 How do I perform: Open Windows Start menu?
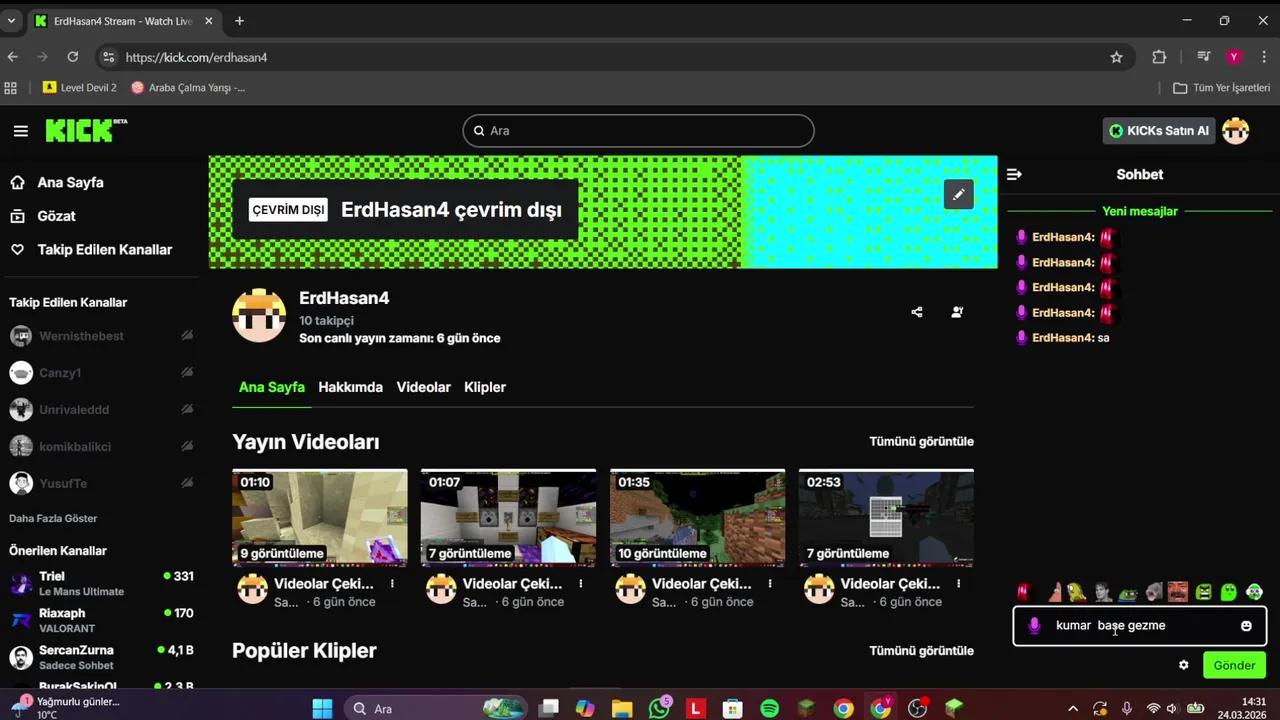[x=322, y=708]
